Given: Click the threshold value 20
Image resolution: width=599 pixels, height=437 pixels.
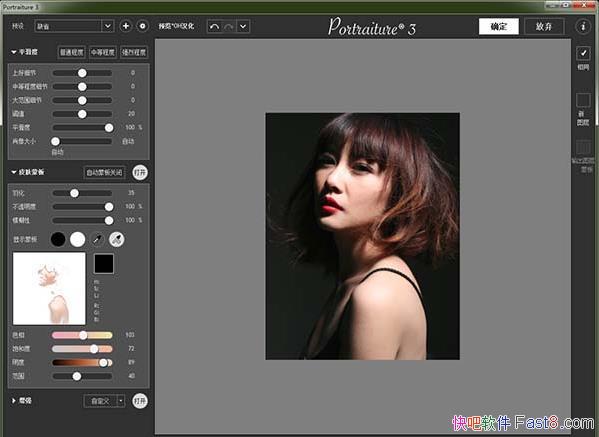Looking at the screenshot, I should tap(131, 114).
